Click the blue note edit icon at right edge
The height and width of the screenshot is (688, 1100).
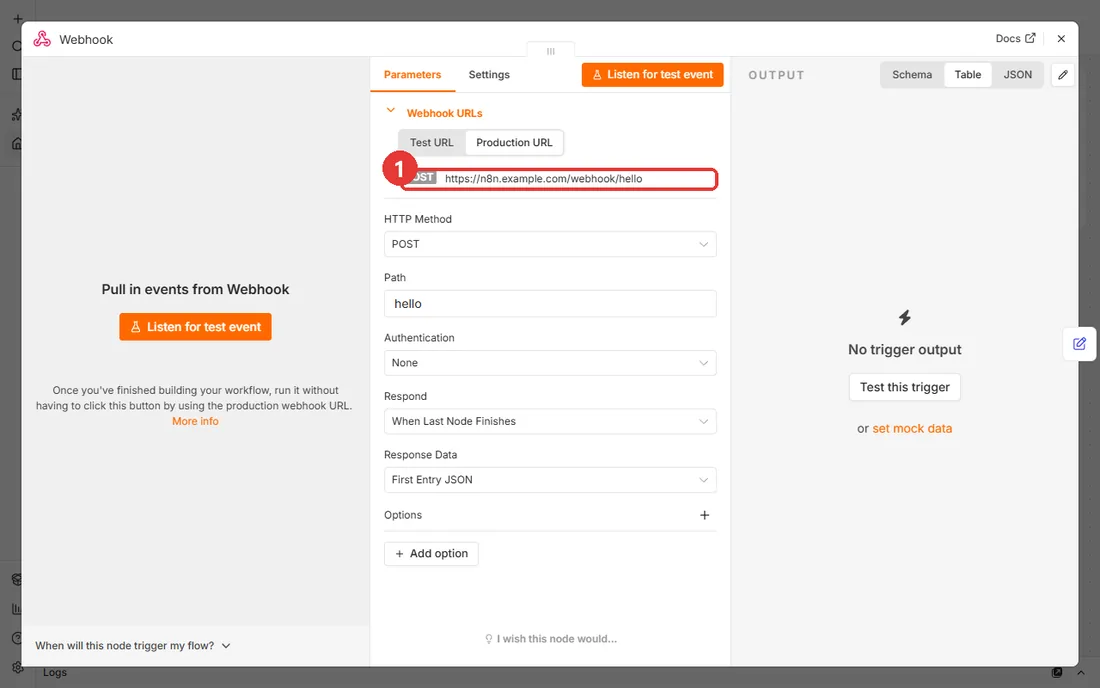pyautogui.click(x=1079, y=344)
